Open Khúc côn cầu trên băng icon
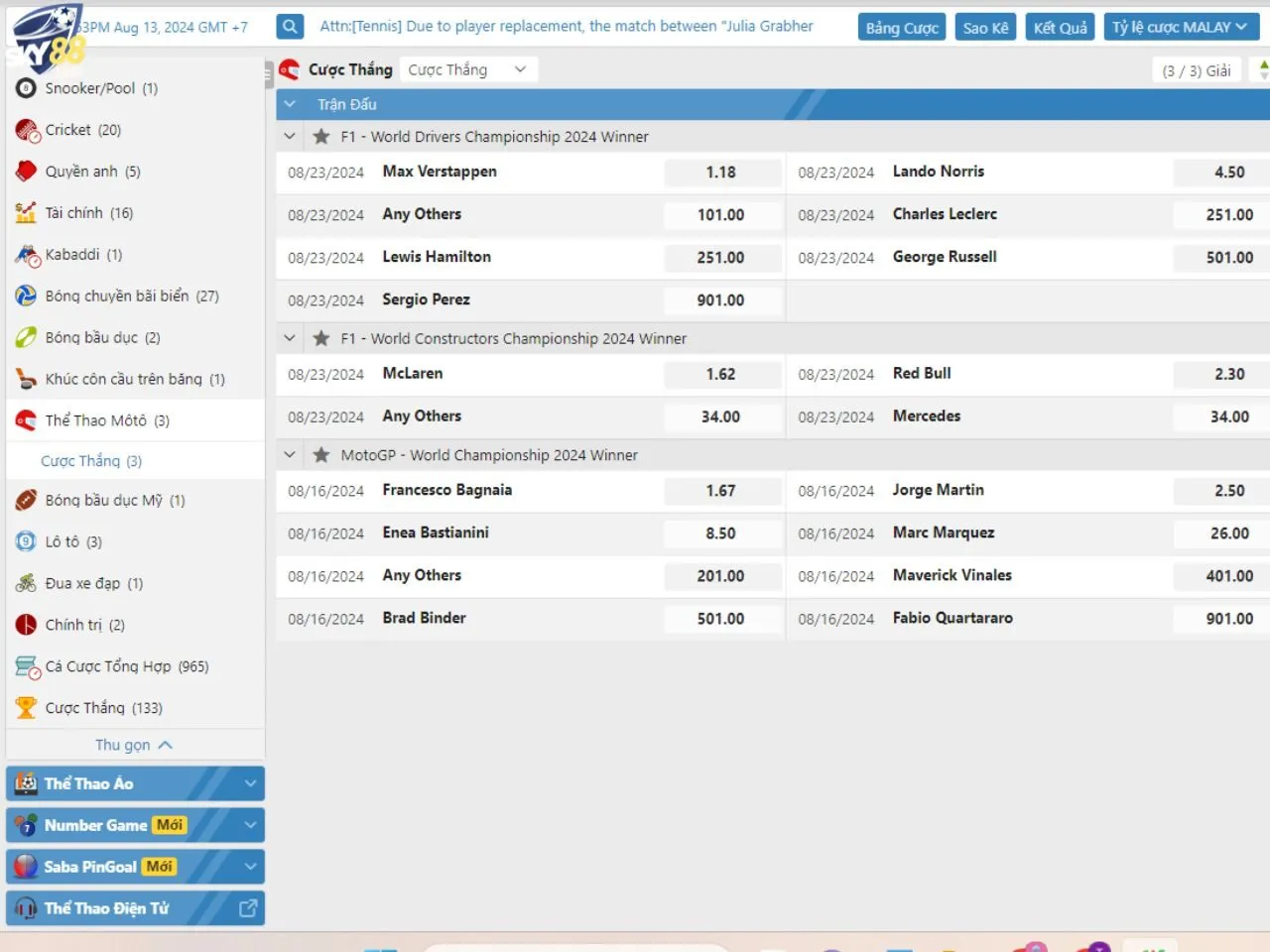This screenshot has height=952, width=1270. coord(26,379)
